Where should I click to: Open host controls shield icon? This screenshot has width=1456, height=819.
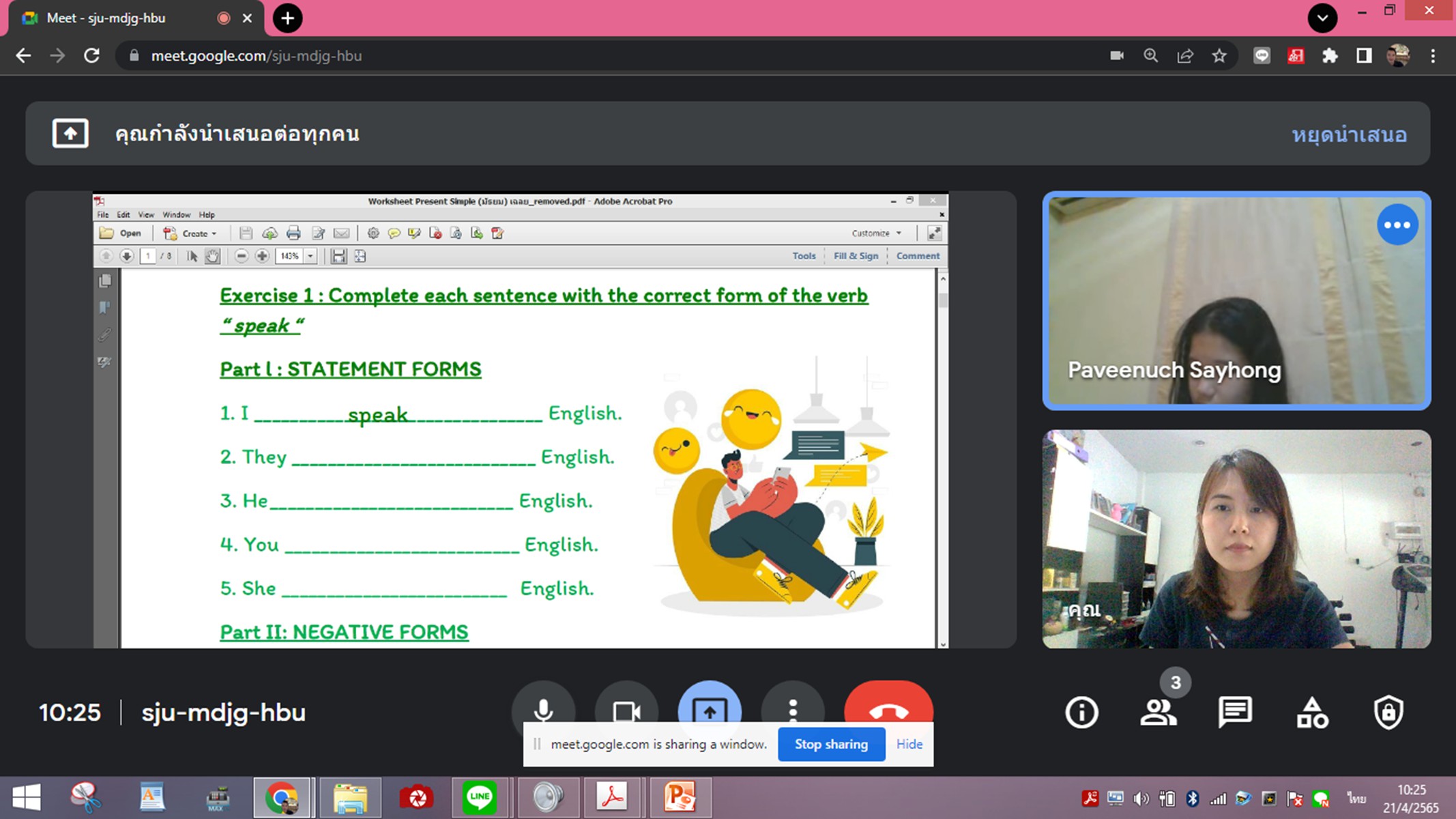click(1388, 713)
